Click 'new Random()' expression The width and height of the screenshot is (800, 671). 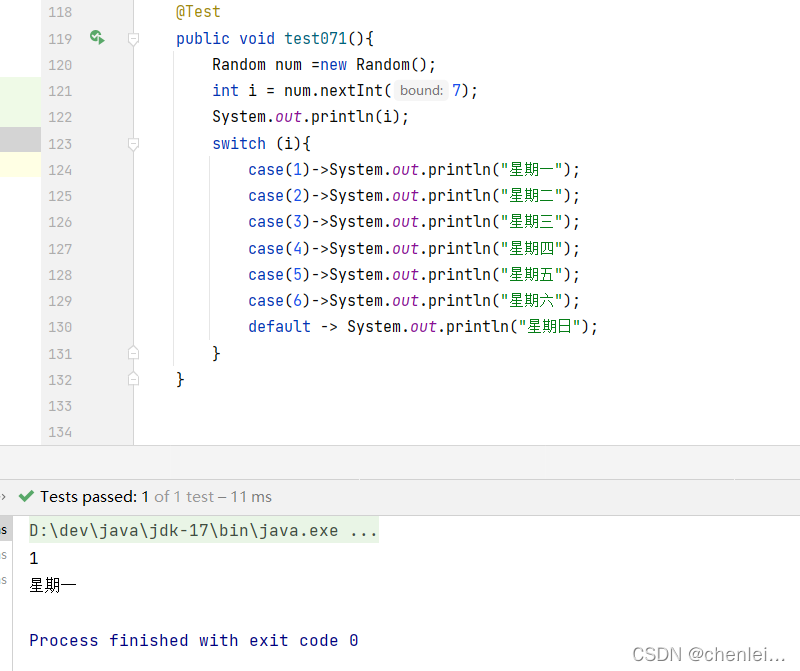373,65
